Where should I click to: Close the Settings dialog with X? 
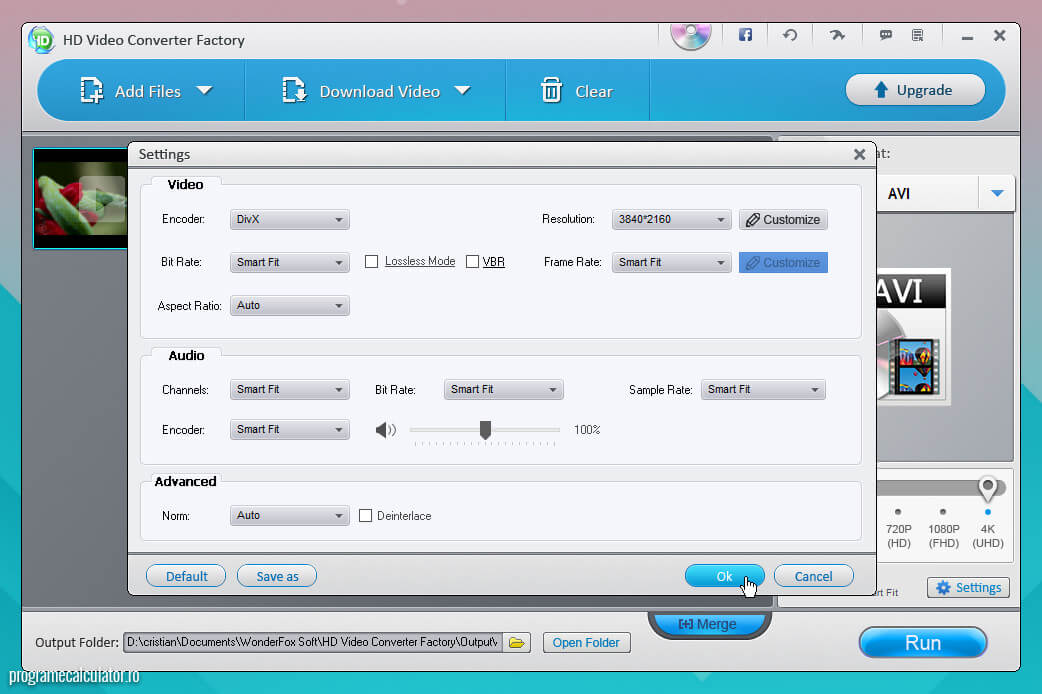[x=859, y=155]
